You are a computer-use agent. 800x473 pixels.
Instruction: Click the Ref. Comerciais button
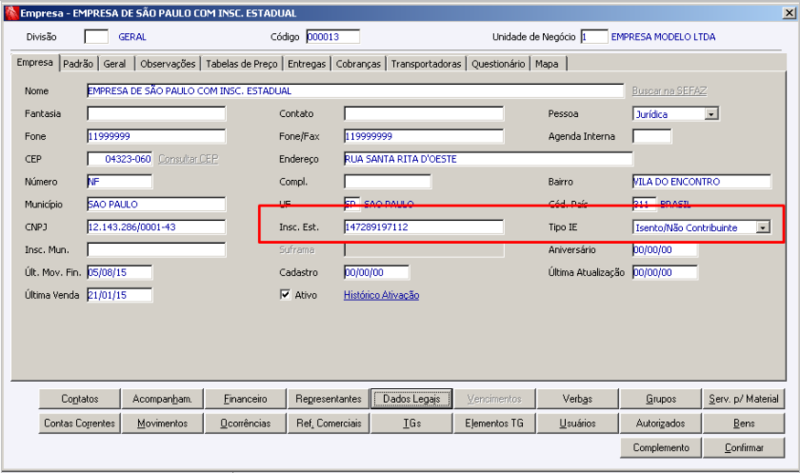(x=329, y=423)
